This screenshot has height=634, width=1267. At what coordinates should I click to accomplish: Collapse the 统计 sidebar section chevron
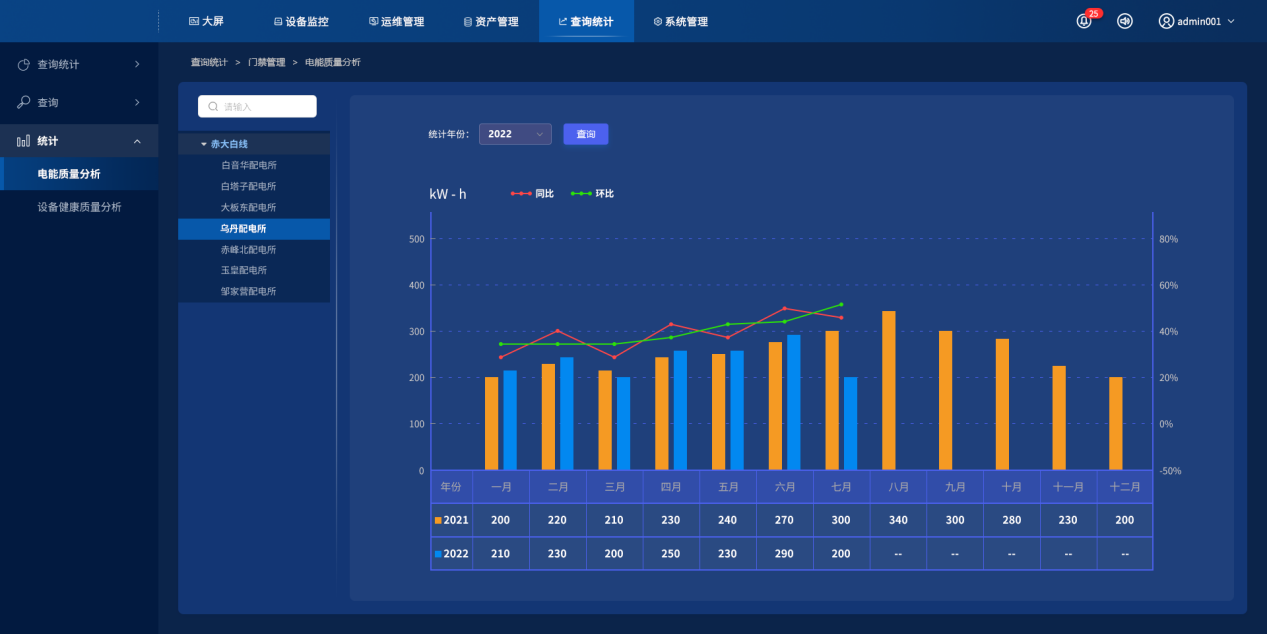point(137,141)
